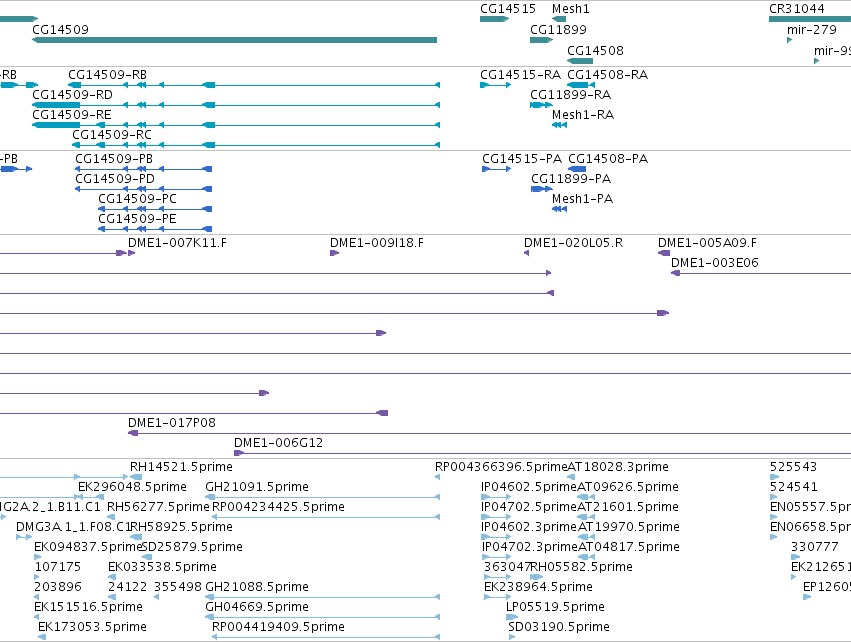This screenshot has height=642, width=851.
Task: Select the CG14509-RD transcript label
Action: 73,94
